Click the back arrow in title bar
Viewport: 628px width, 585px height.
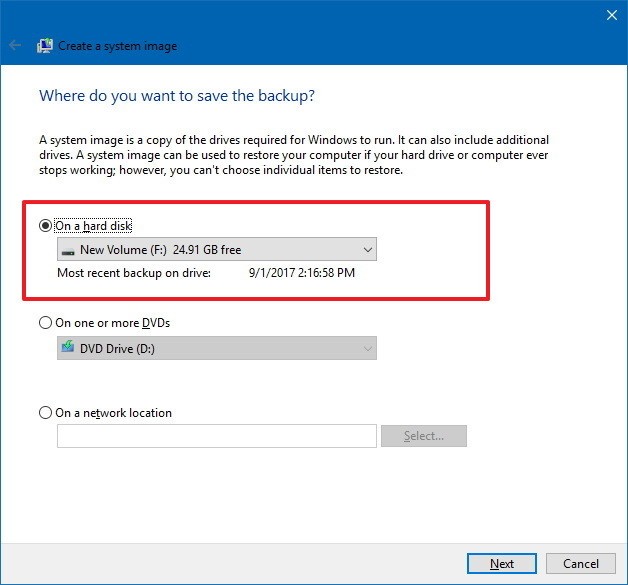tap(15, 46)
